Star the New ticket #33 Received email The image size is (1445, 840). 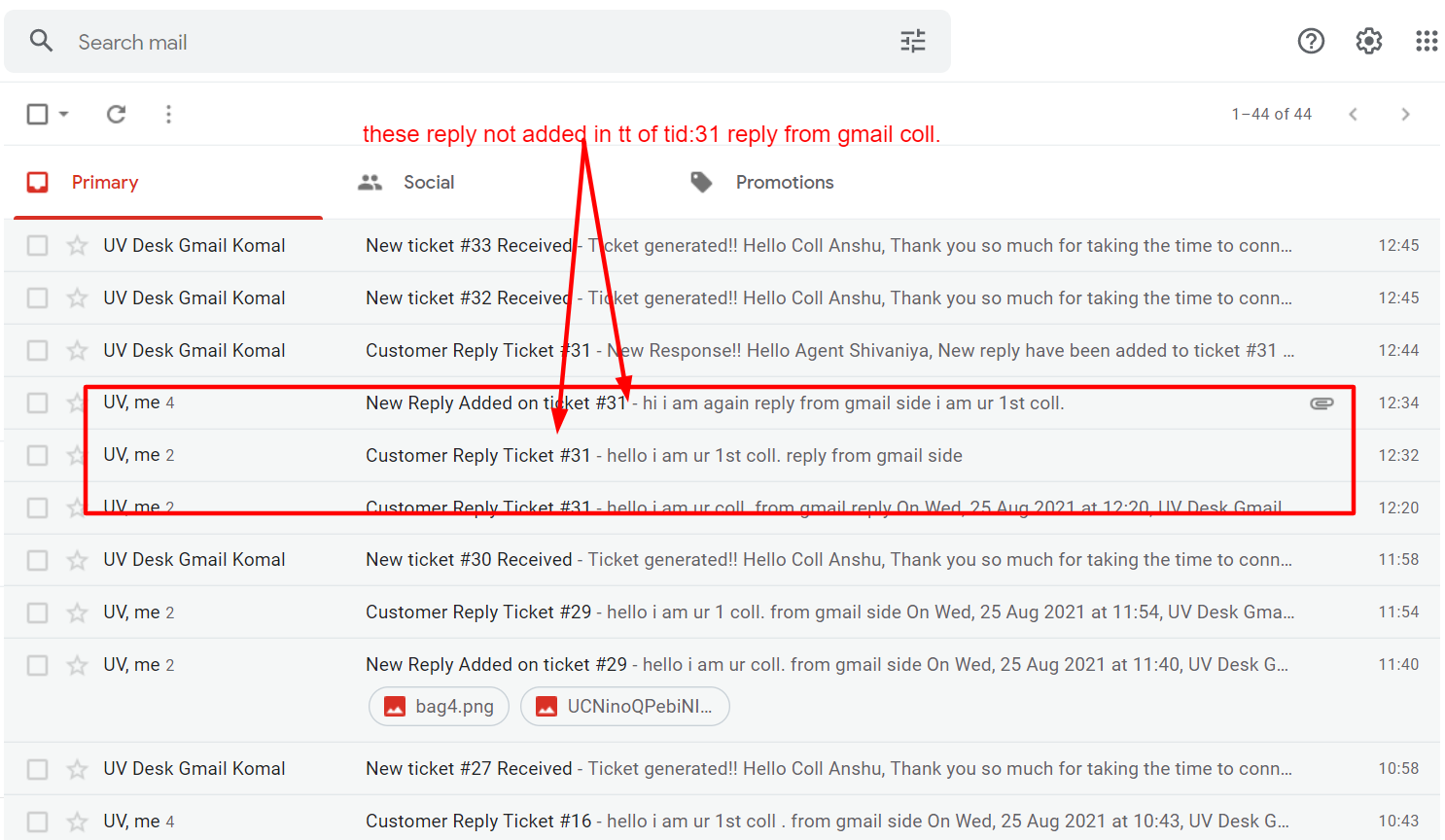click(x=77, y=245)
